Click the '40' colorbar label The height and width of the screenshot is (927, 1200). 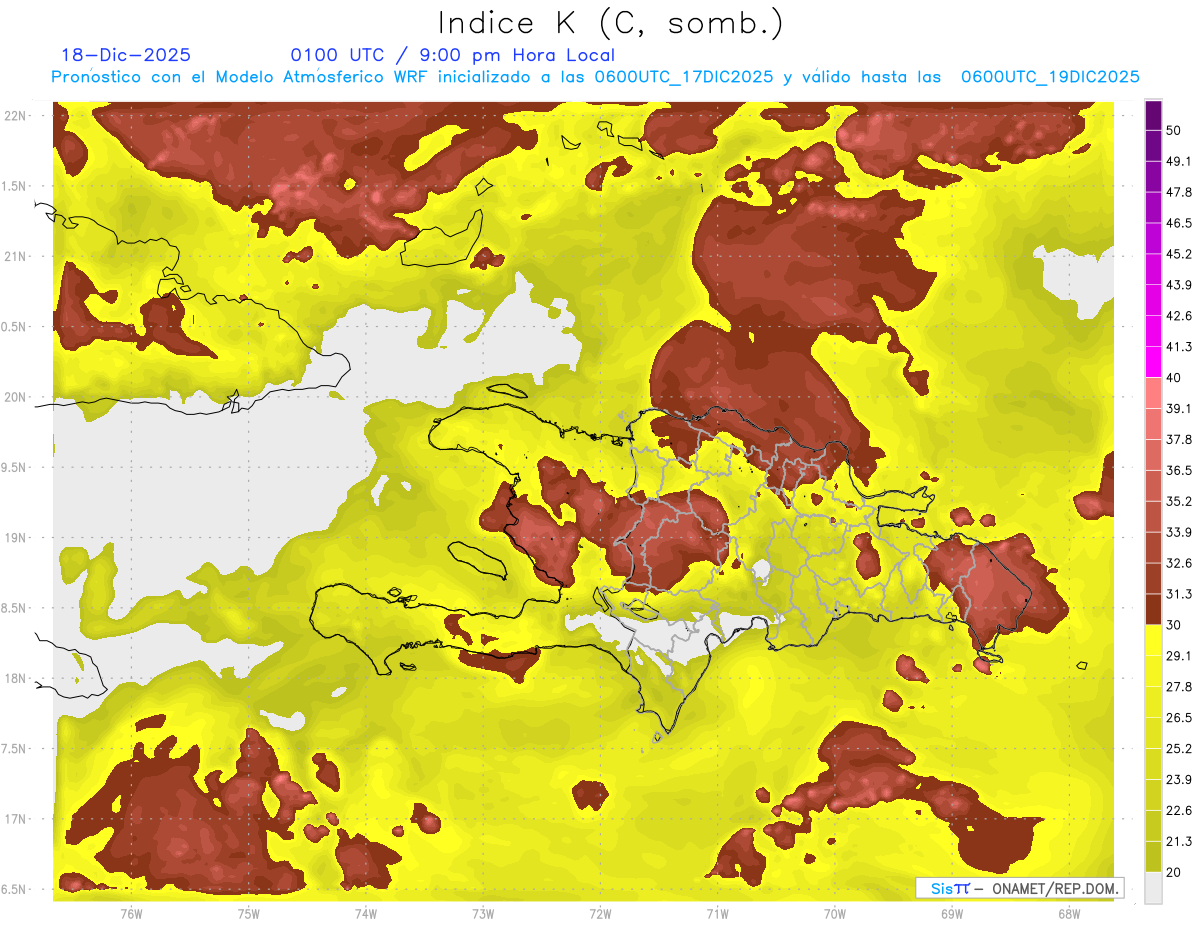tap(1174, 377)
